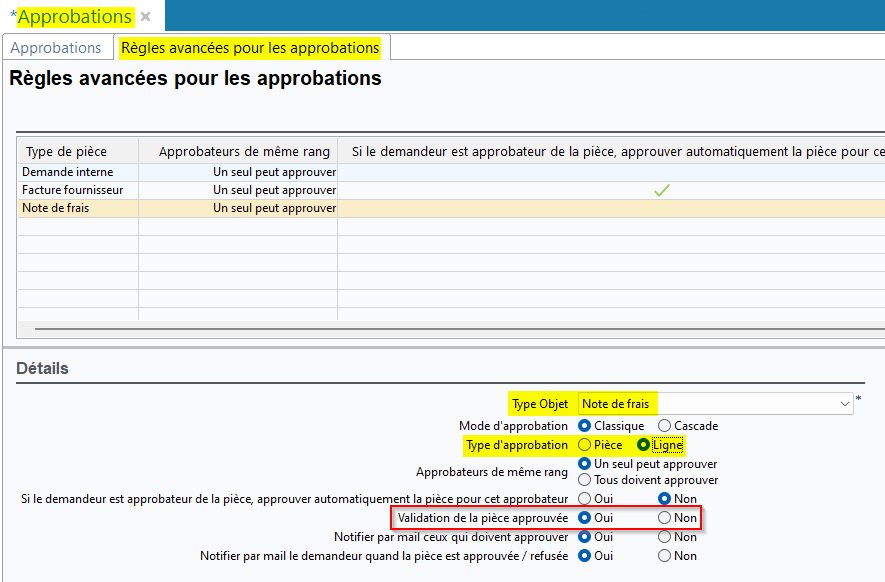
Task: Open Règles avancées pour les approbations tab
Action: pyautogui.click(x=250, y=48)
